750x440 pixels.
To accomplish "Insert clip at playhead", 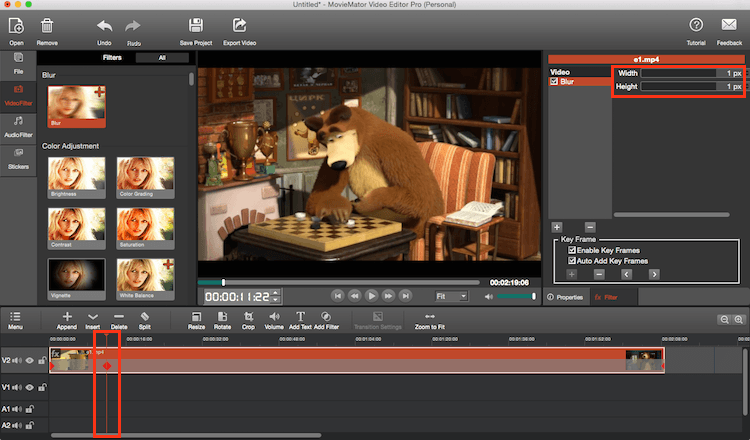I will point(93,320).
